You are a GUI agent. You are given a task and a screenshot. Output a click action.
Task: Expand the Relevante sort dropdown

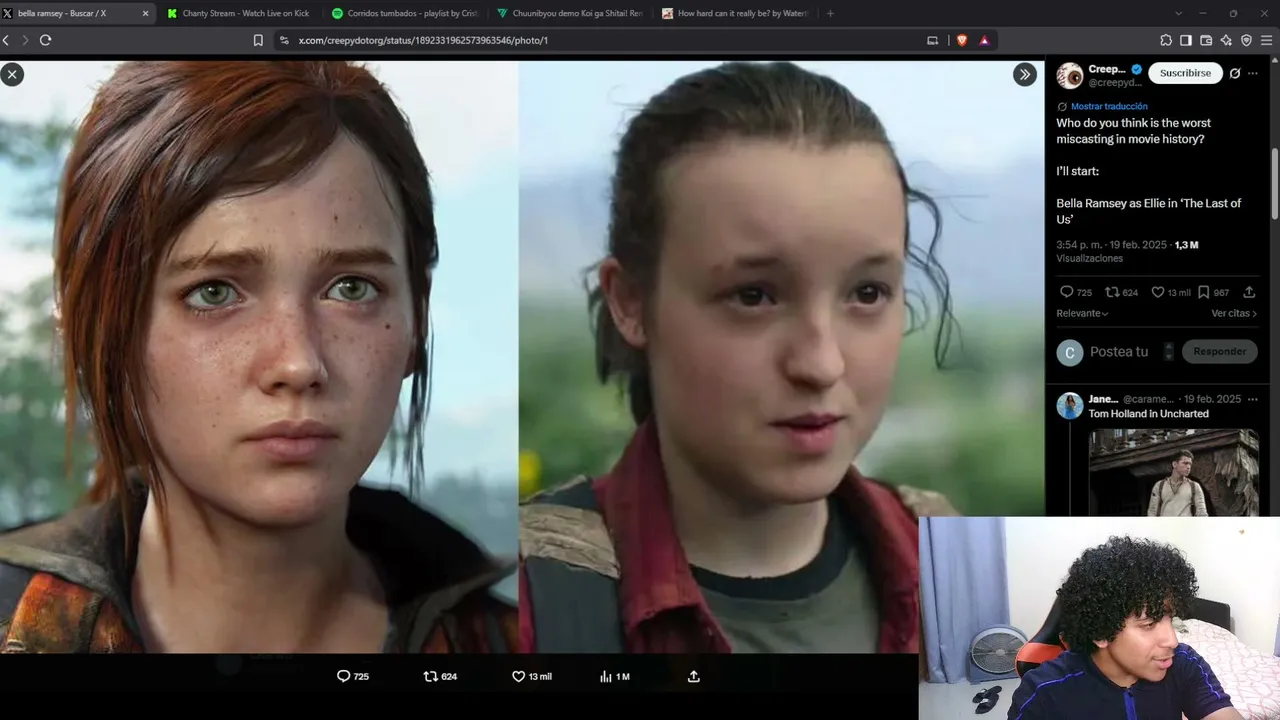[x=1082, y=313]
